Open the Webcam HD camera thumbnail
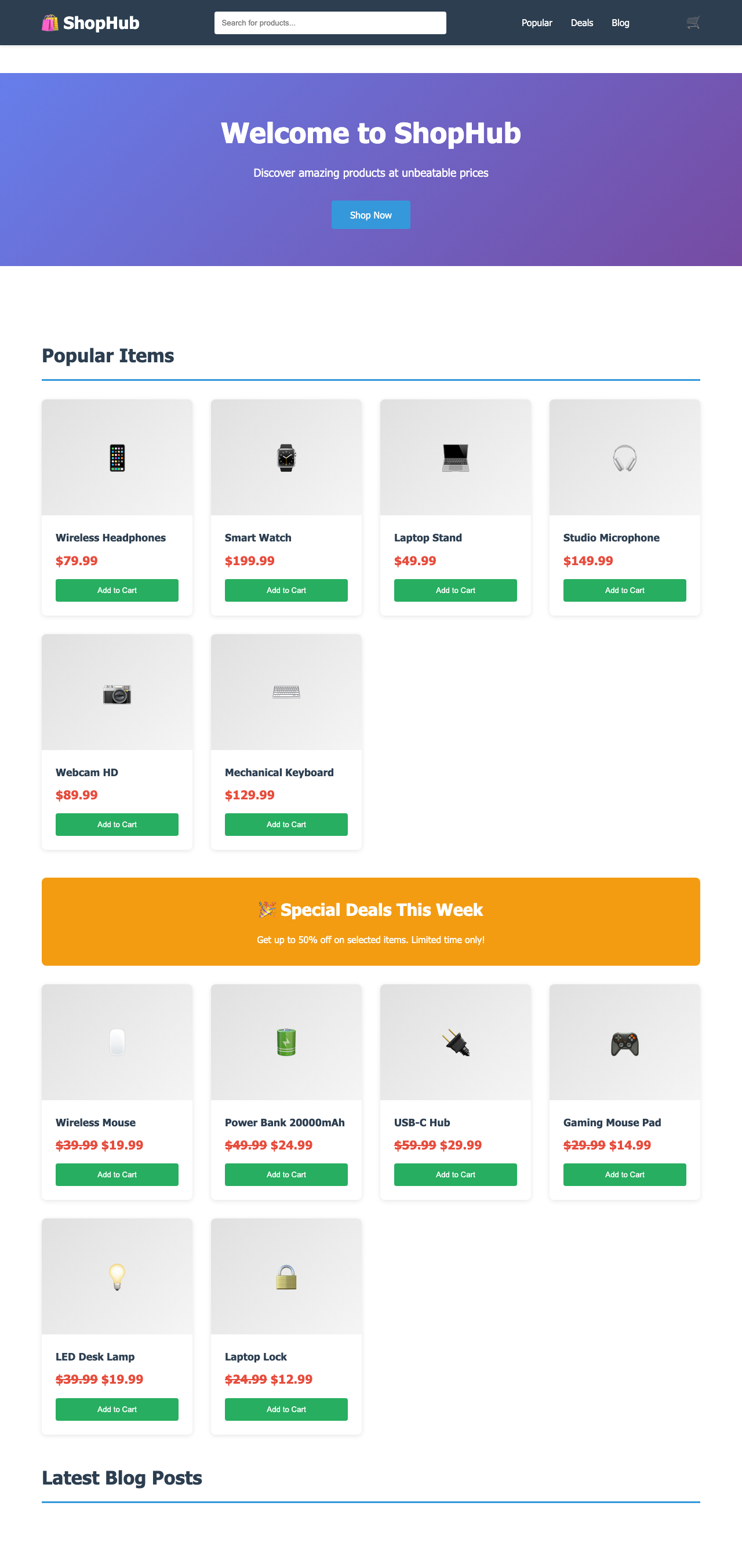Screen dimensions: 742x1568 (117, 692)
